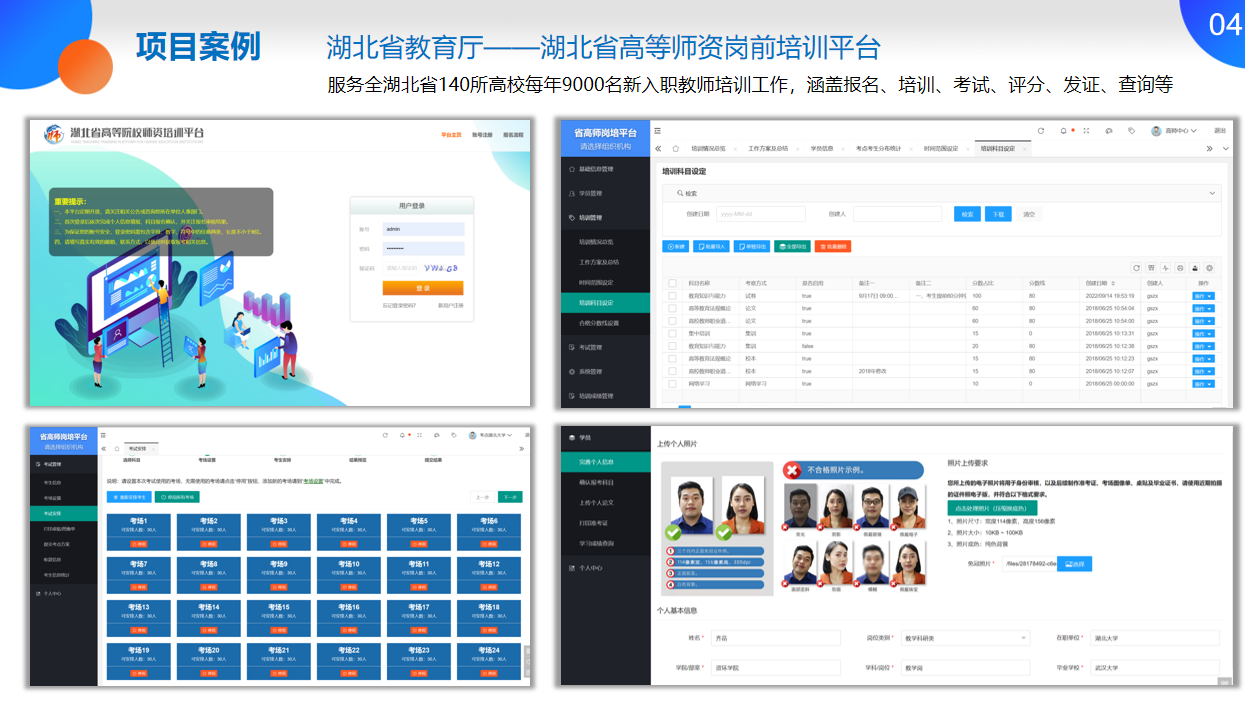Image resolution: width=1245 pixels, height=703 pixels.
Task: Click the print icon above the 科目名称 table
Action: 1180,268
